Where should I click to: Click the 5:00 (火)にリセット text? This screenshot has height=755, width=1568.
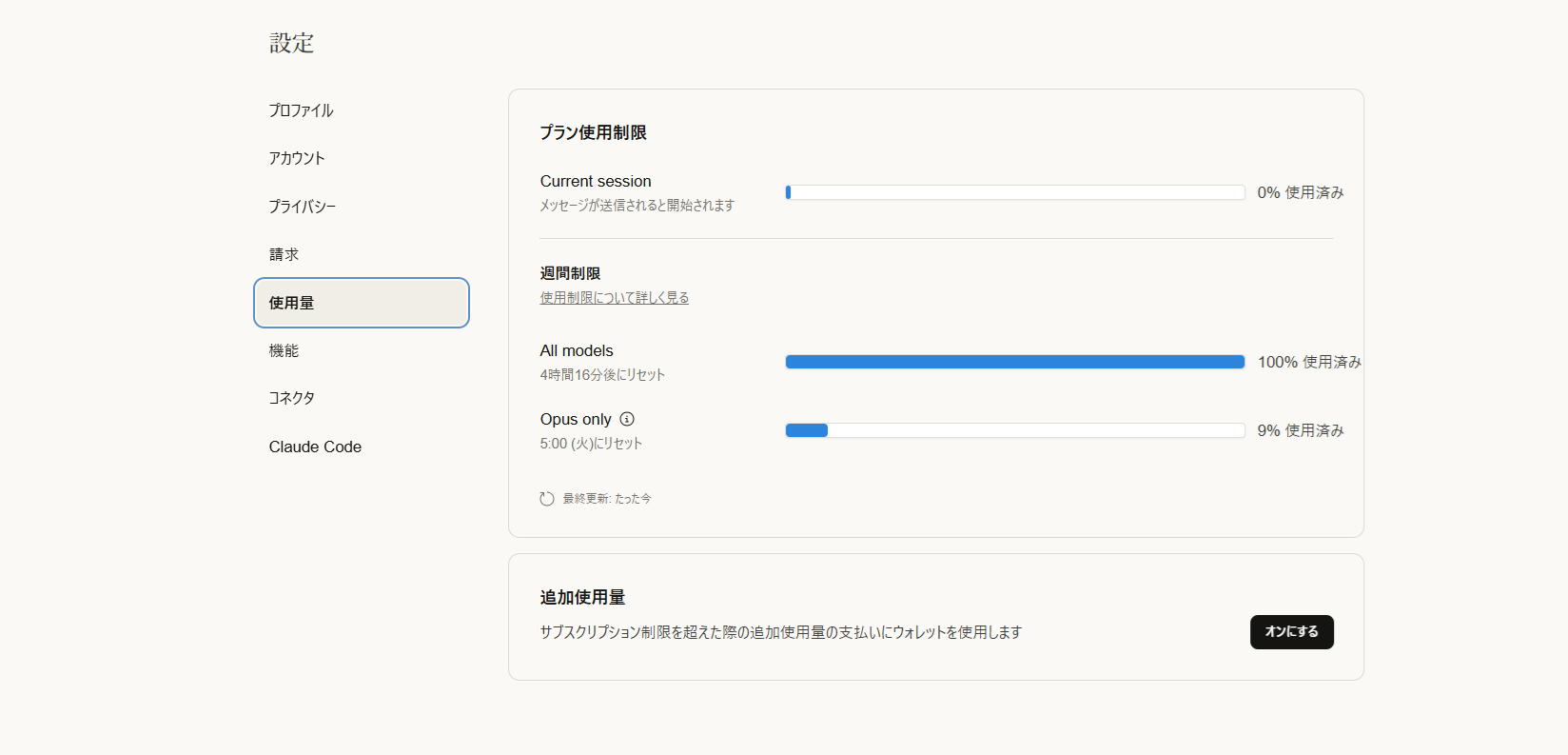[591, 444]
